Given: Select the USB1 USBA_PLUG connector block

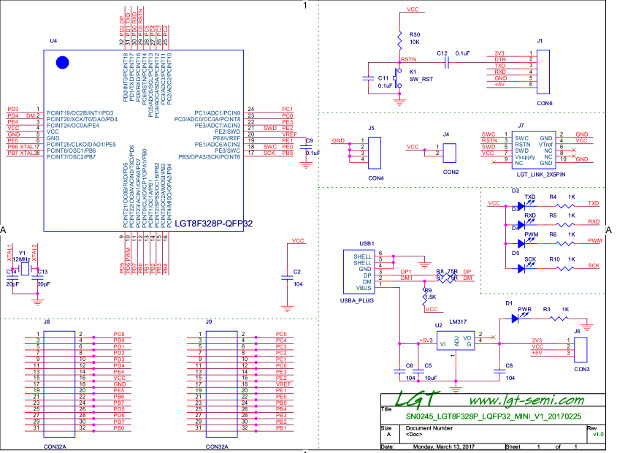Looking at the screenshot, I should click(358, 272).
